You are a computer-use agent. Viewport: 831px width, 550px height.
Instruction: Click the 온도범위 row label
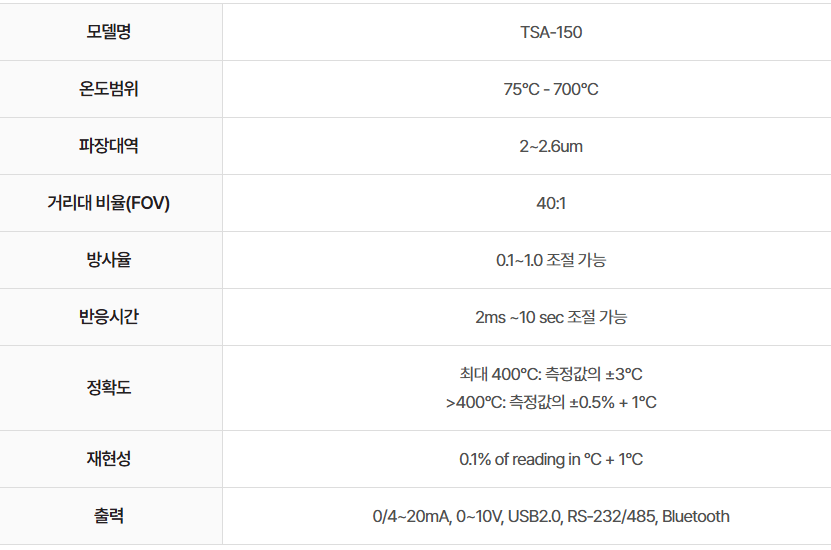109,89
